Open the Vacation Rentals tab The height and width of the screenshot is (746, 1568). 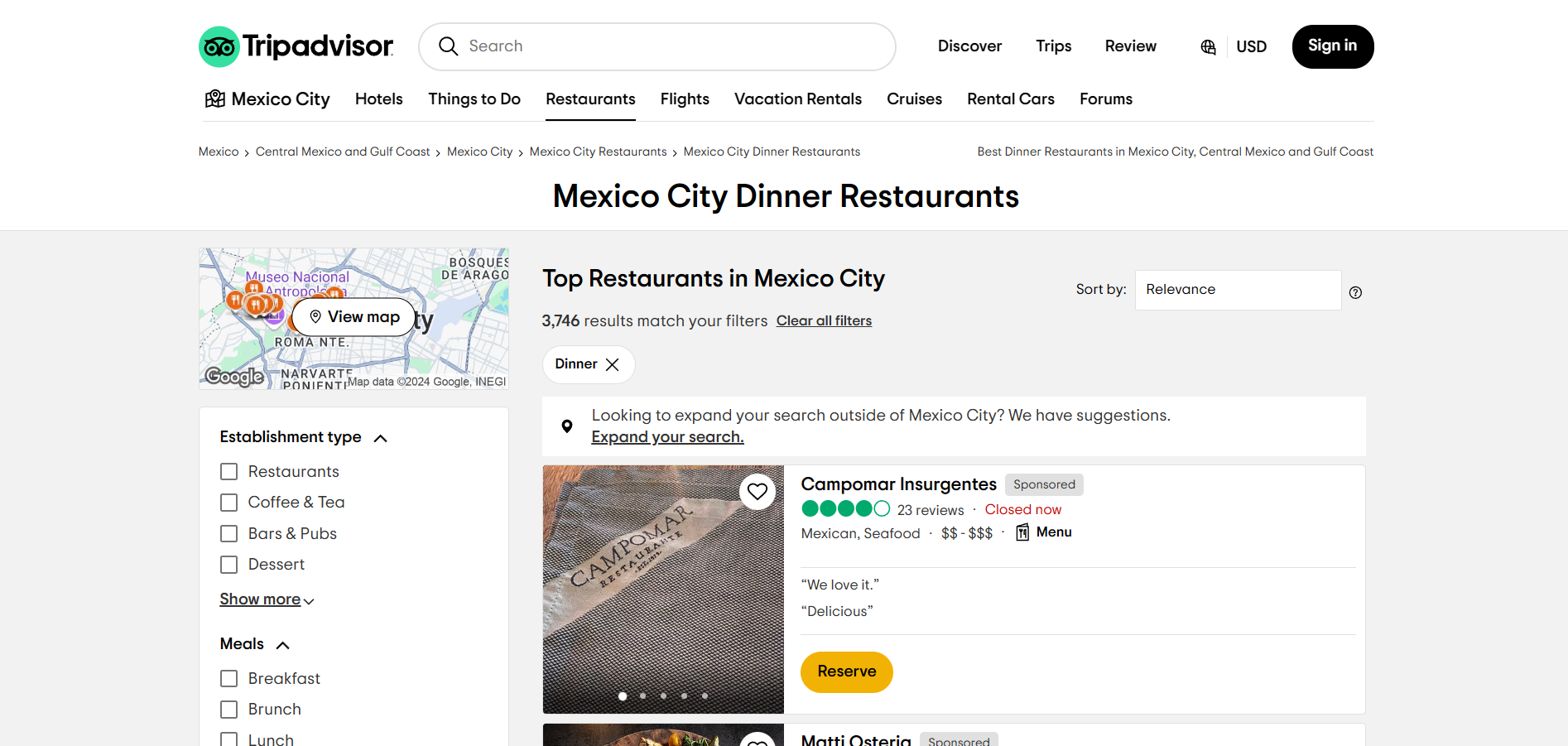coord(798,99)
